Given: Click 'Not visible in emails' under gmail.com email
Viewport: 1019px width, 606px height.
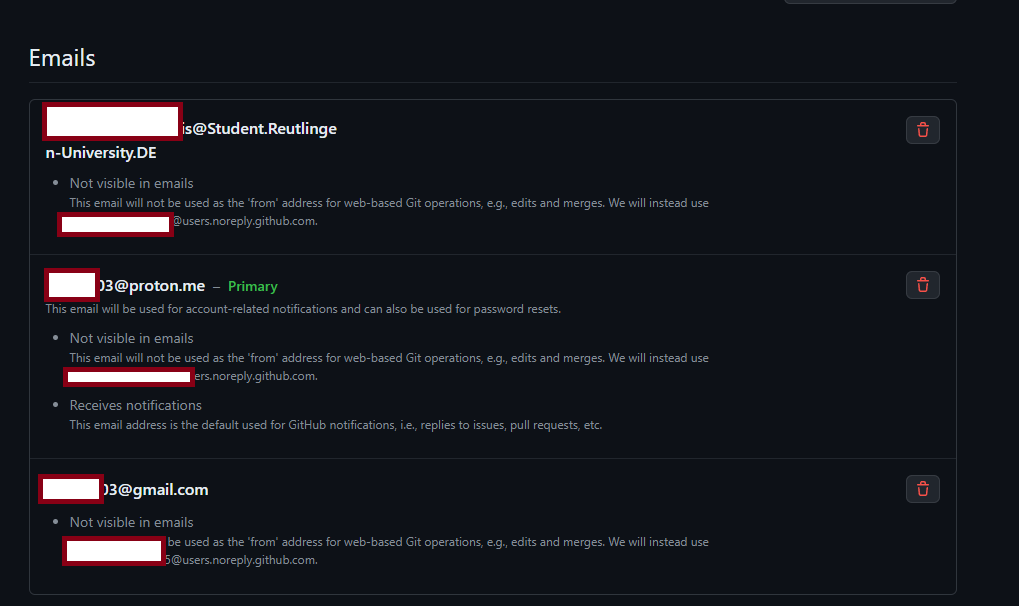Looking at the screenshot, I should pos(131,522).
